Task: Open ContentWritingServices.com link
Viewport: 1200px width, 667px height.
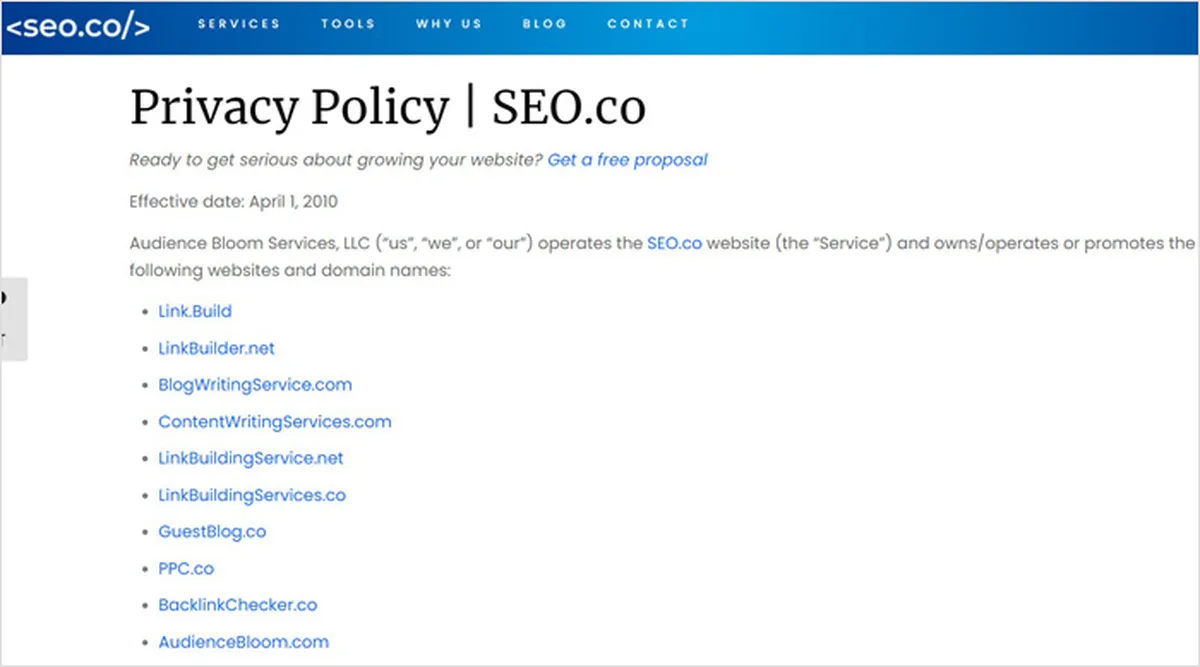Action: [275, 421]
